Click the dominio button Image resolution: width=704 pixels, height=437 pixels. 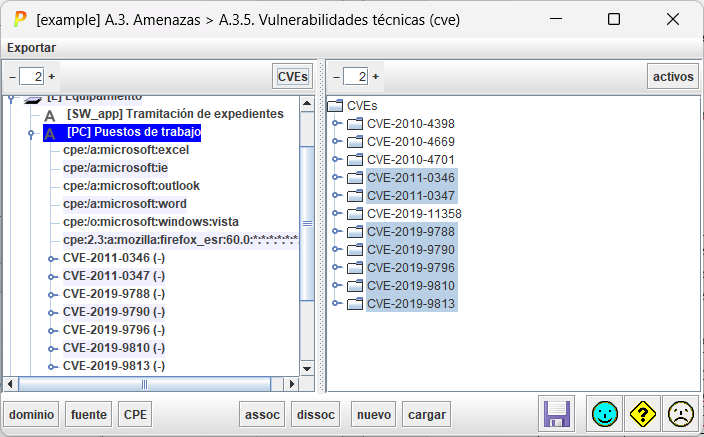coord(31,414)
